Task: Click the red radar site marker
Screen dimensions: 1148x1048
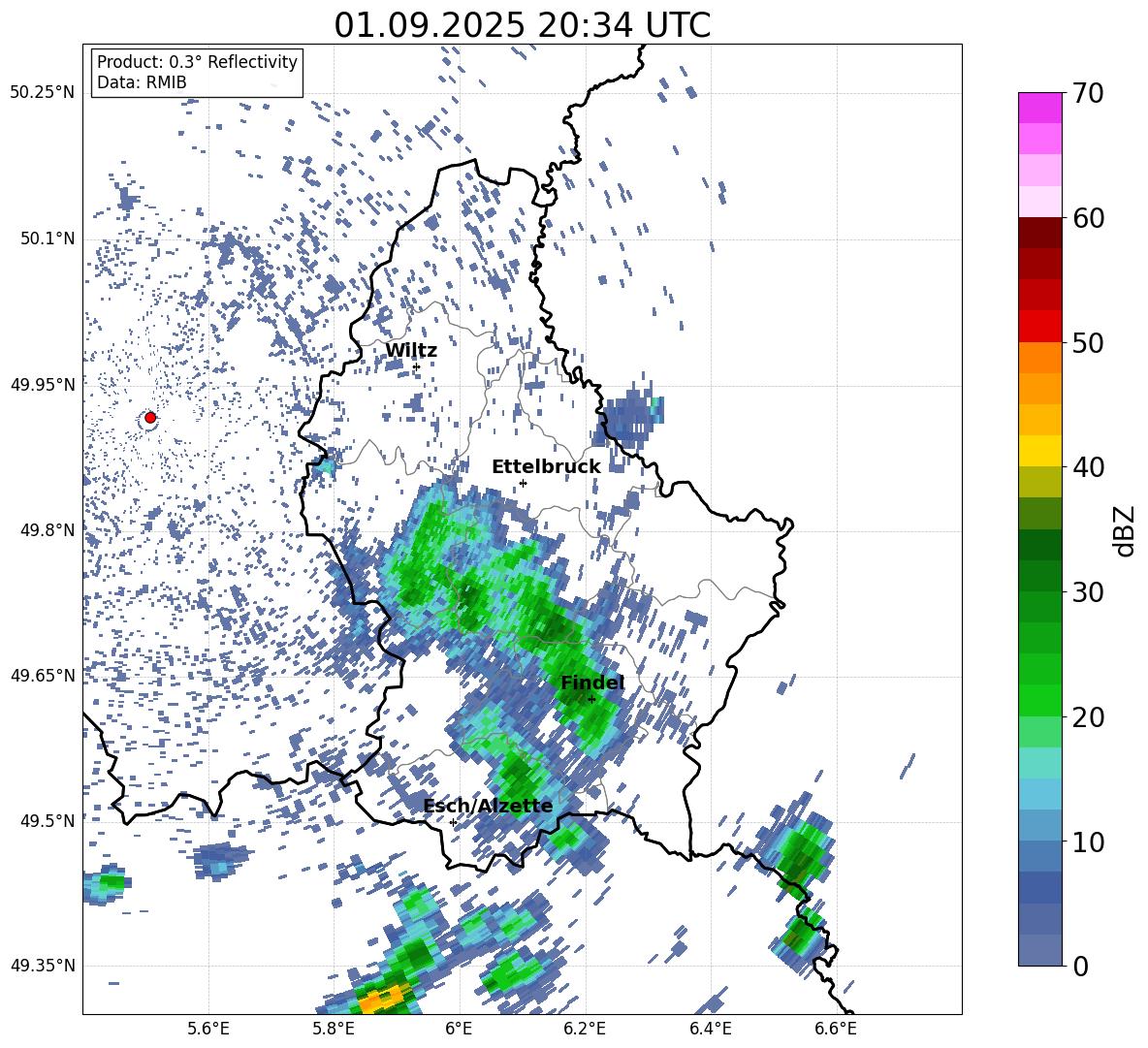Action: (x=150, y=418)
